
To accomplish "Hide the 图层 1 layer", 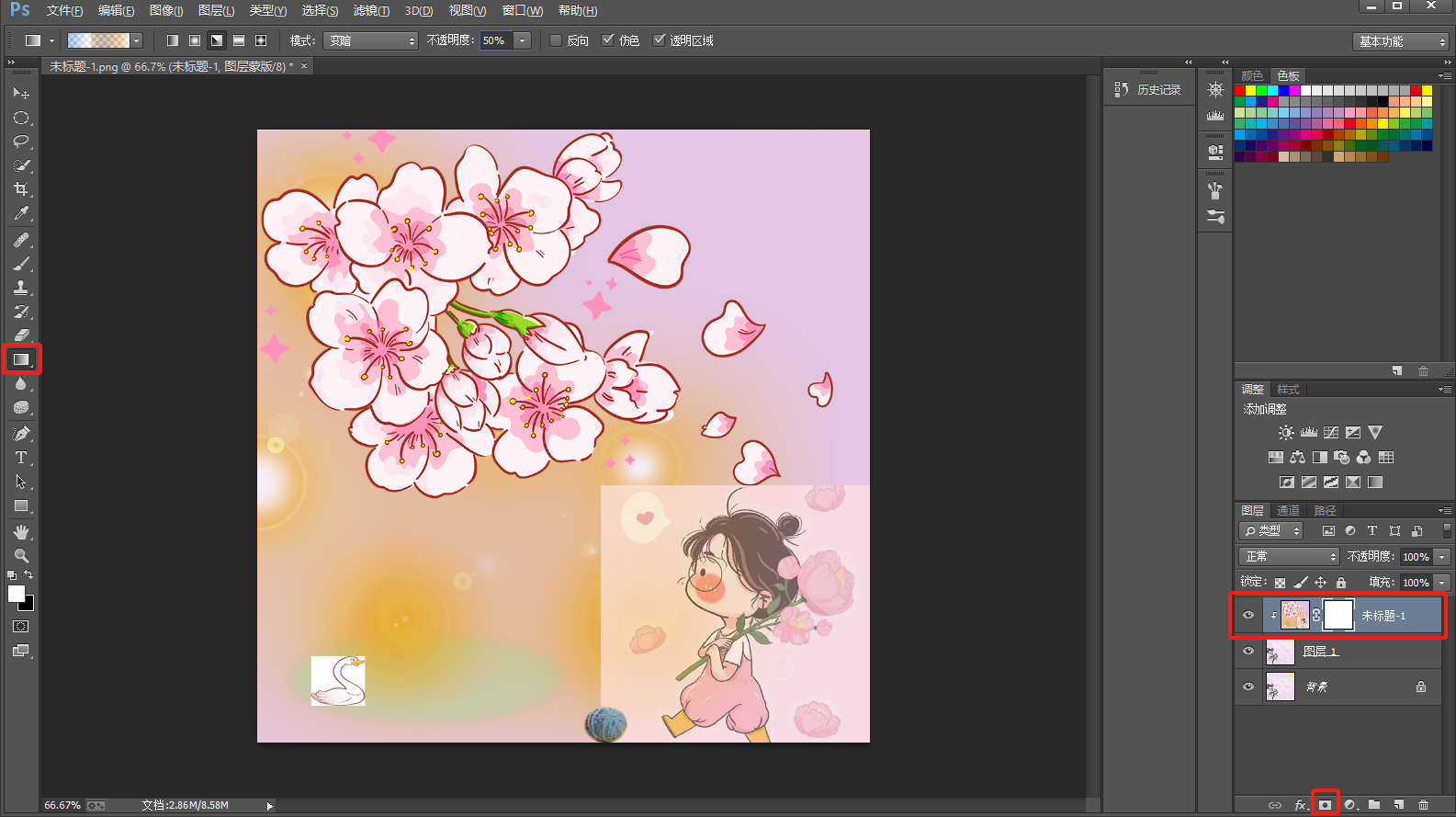I will click(x=1248, y=652).
